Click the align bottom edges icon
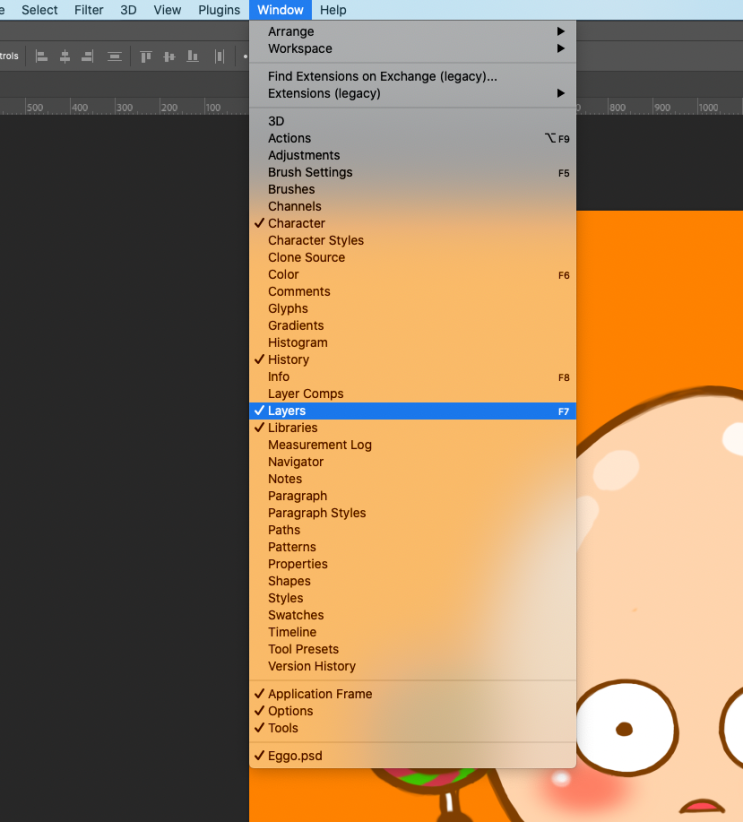Screen dimensions: 743x822 (x=192, y=57)
